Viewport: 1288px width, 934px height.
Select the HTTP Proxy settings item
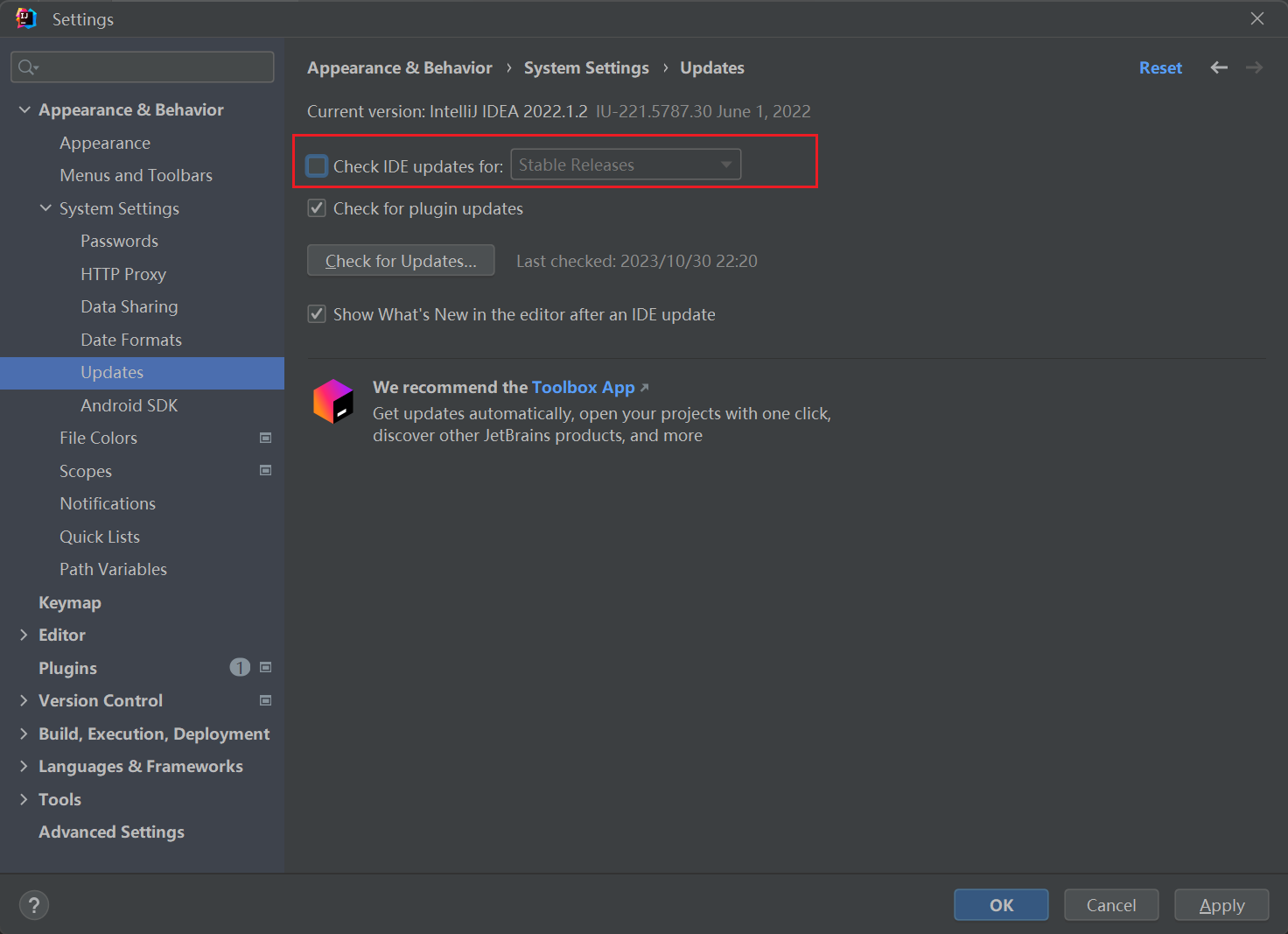click(x=123, y=274)
